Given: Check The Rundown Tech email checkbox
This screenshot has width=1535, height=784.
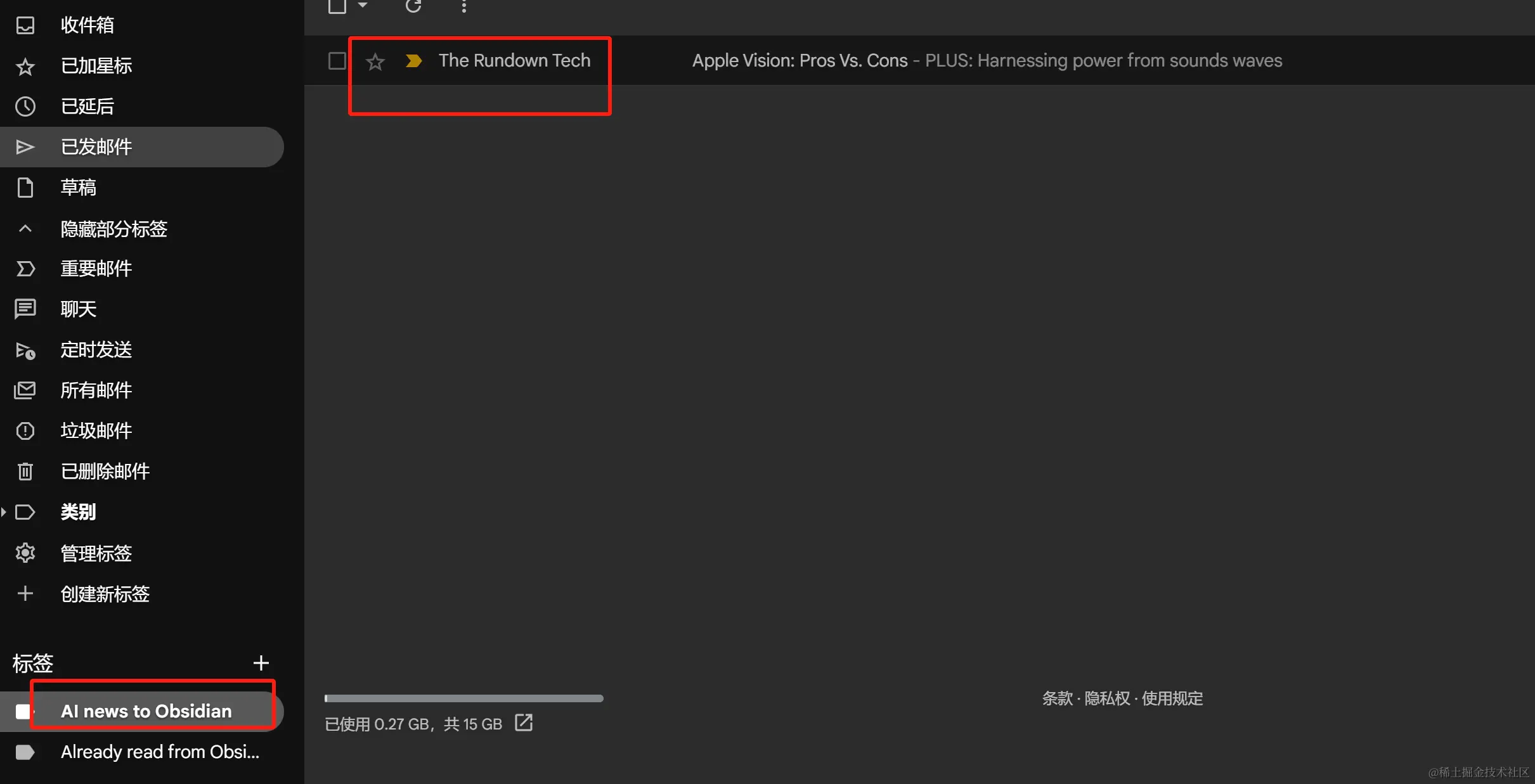Looking at the screenshot, I should (x=337, y=61).
